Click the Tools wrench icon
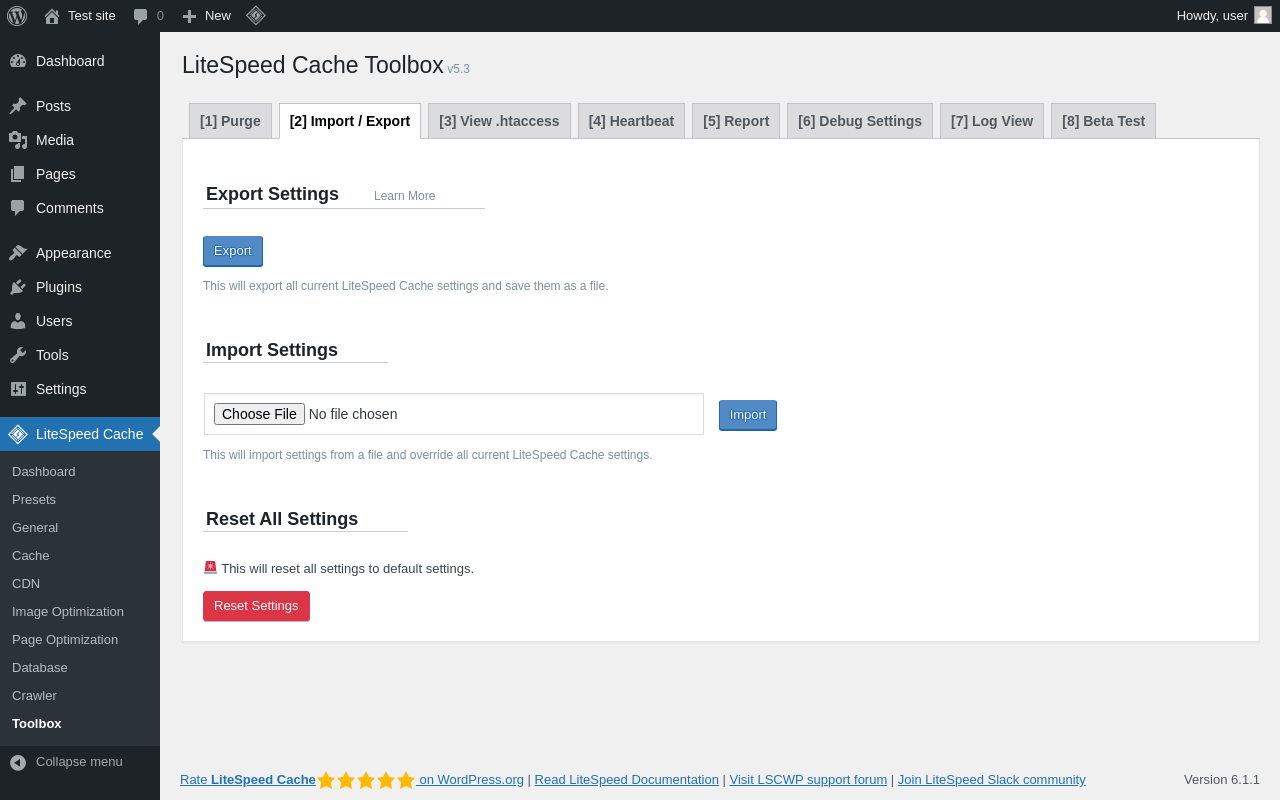The width and height of the screenshot is (1280, 800). [x=18, y=355]
